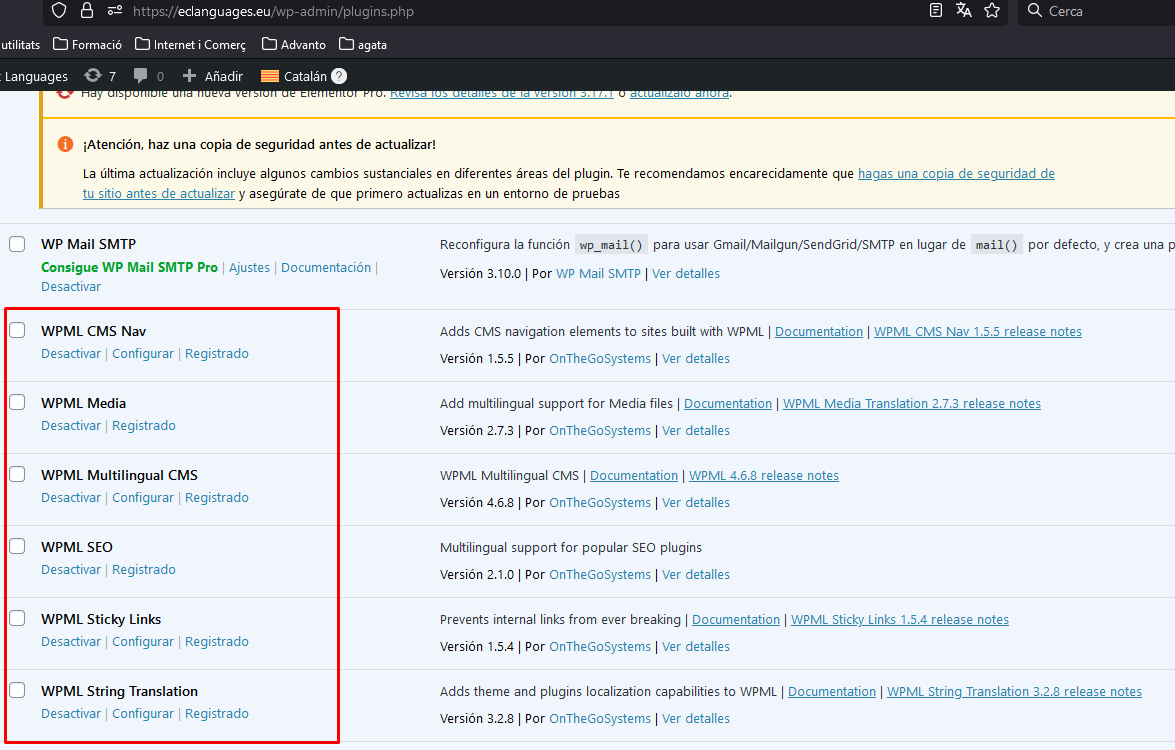Viewport: 1175px width, 750px height.
Task: Deactivate the WPML String Translation plugin
Action: tap(70, 713)
